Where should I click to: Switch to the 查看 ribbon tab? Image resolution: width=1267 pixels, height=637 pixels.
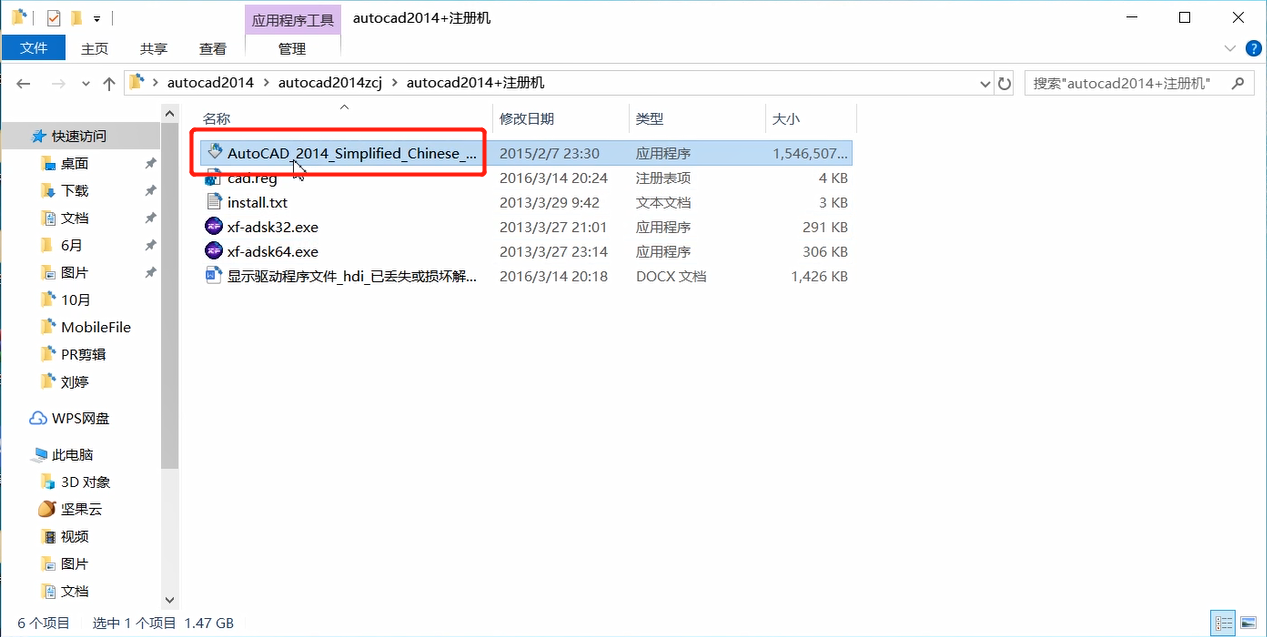pyautogui.click(x=212, y=47)
